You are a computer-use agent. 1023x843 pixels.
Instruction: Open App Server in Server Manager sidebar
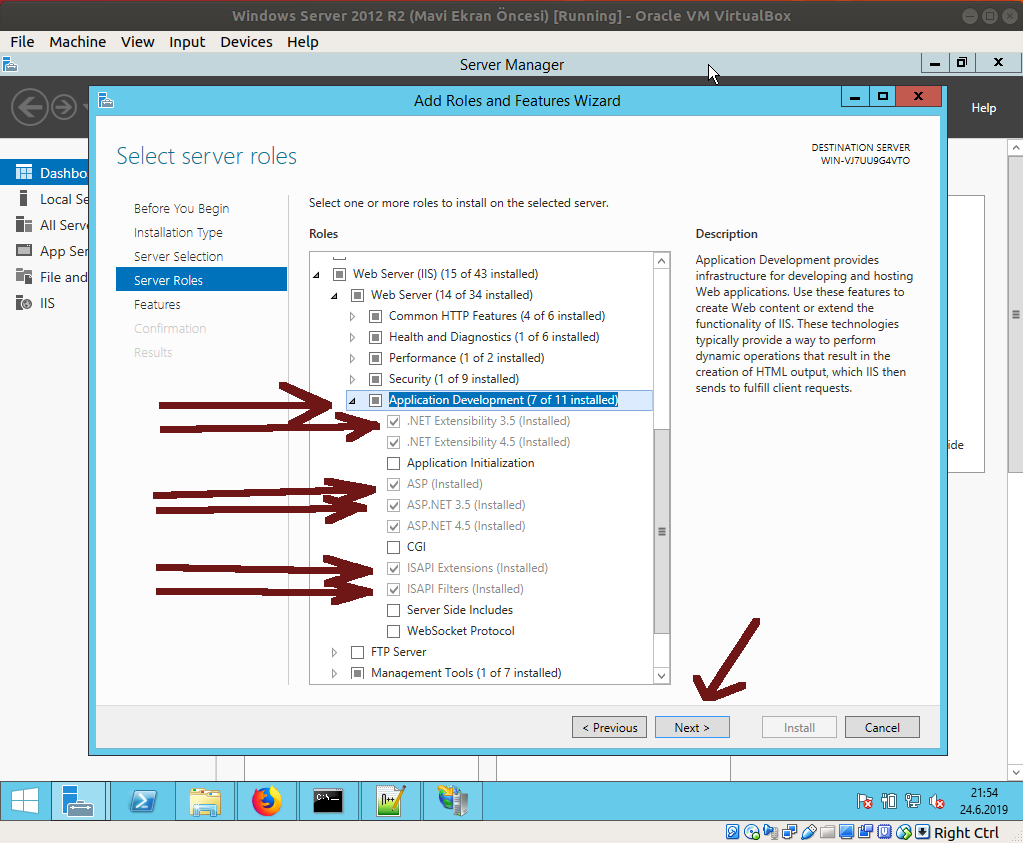pos(44,251)
